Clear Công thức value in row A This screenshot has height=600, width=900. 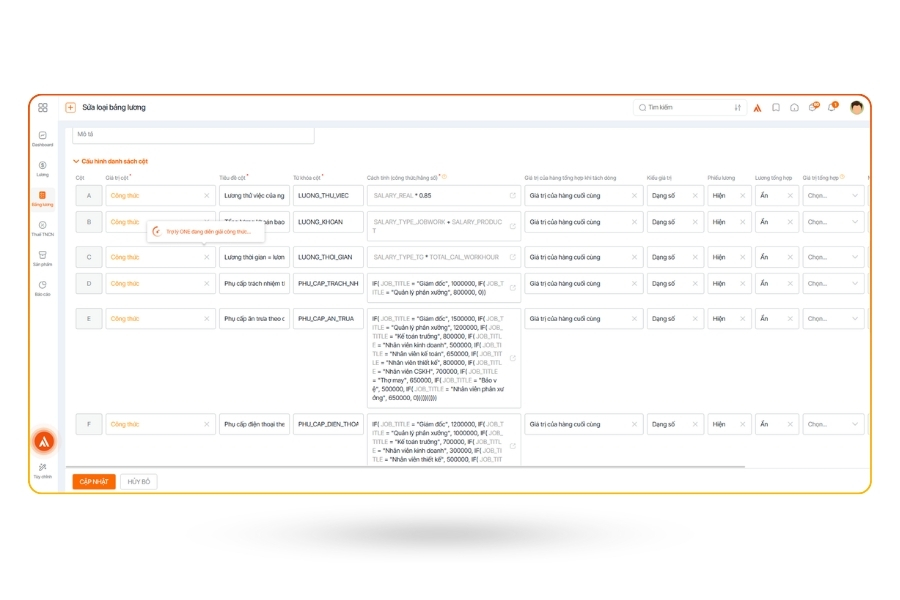point(207,196)
